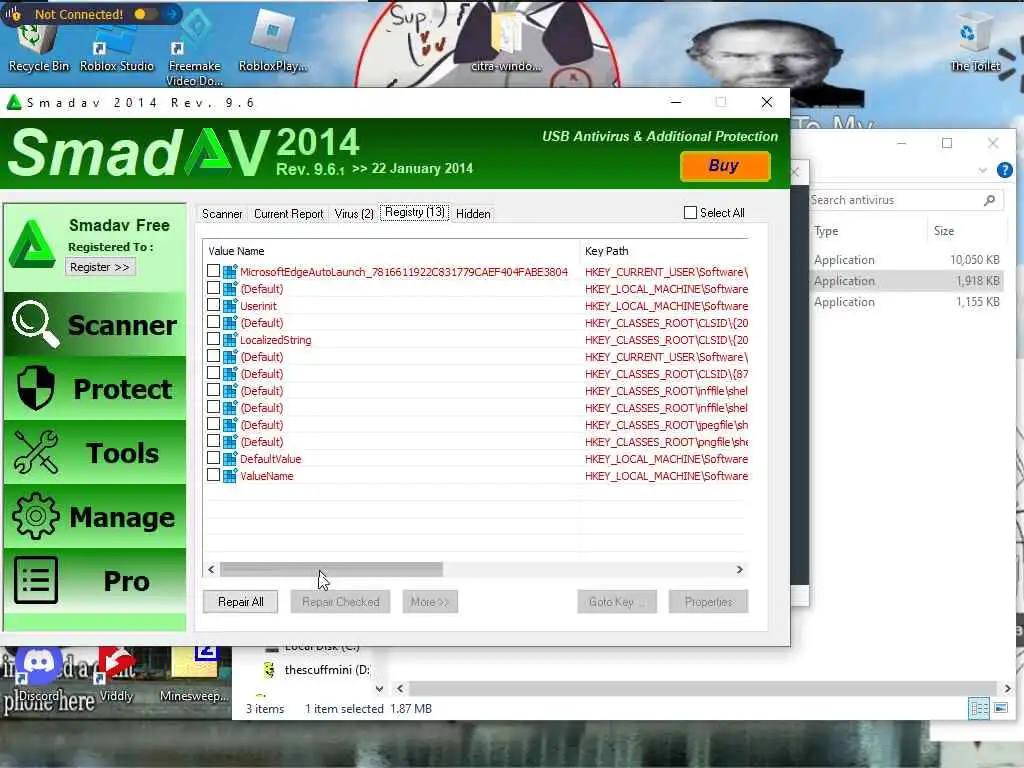Select MicrosoftEdgeAutoLaunch registry entry text
Viewport: 1024px width, 768px height.
[x=404, y=272]
